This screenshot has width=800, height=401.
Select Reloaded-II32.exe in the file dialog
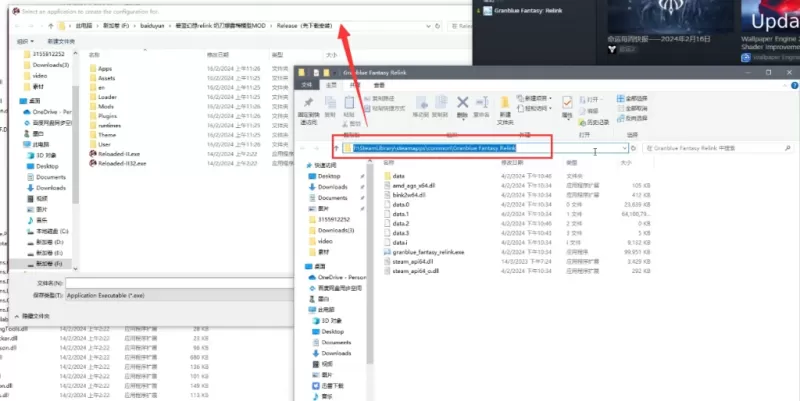[122, 163]
